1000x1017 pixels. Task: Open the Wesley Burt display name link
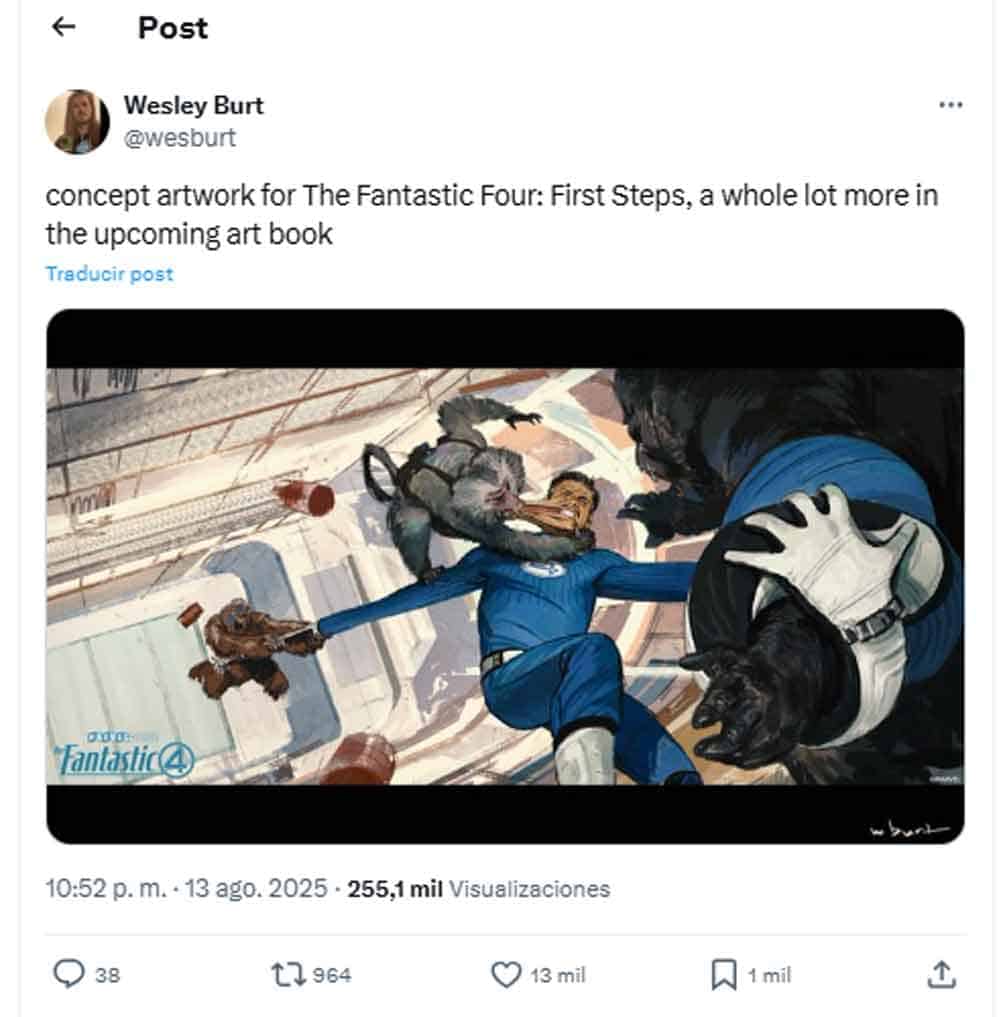[x=193, y=104]
